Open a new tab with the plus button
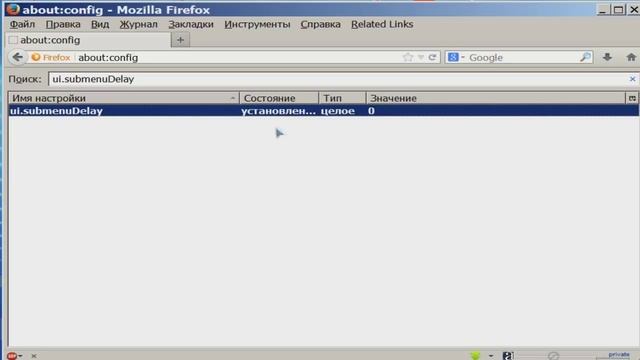 coord(180,40)
